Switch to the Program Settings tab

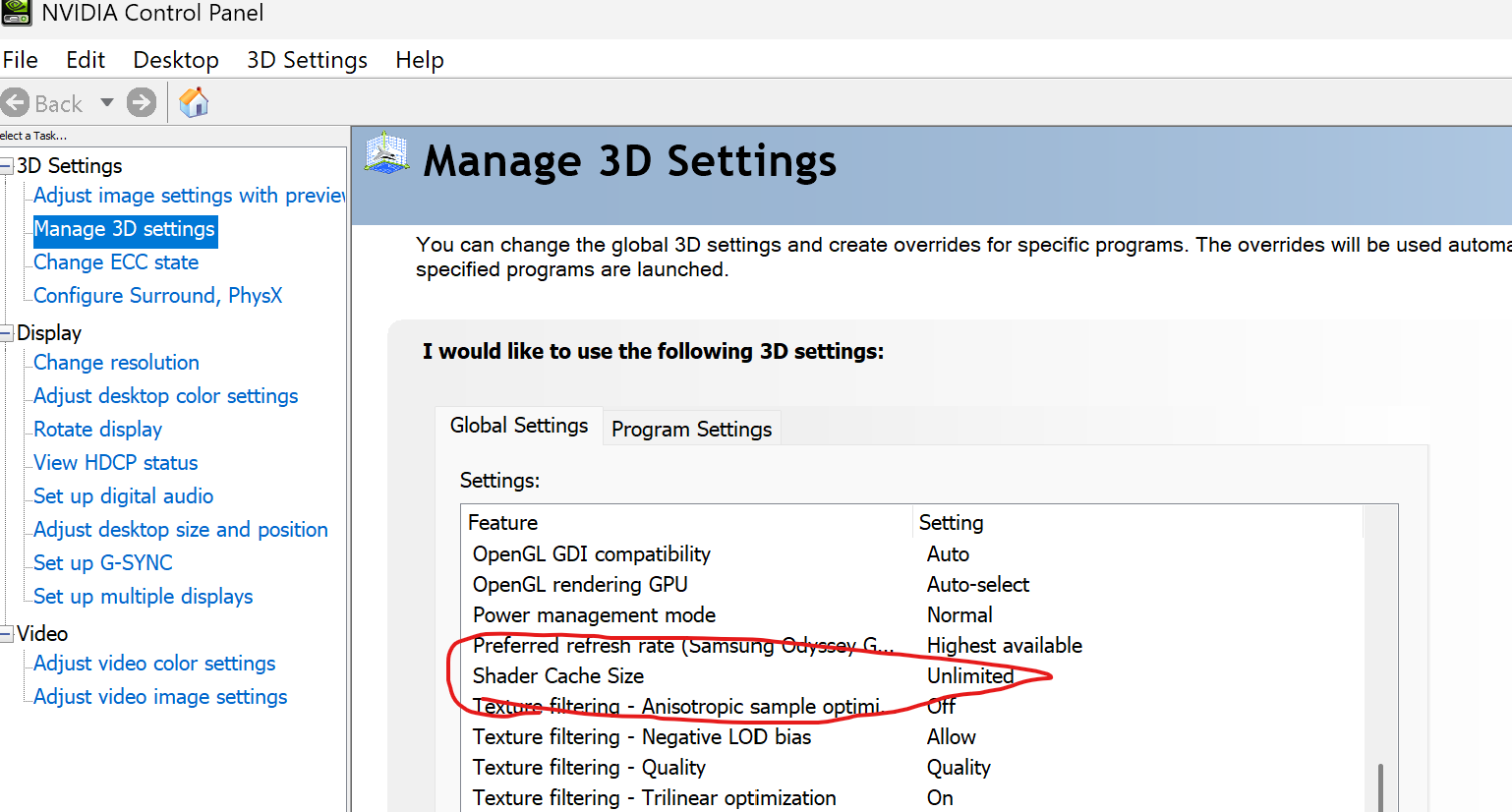691,429
